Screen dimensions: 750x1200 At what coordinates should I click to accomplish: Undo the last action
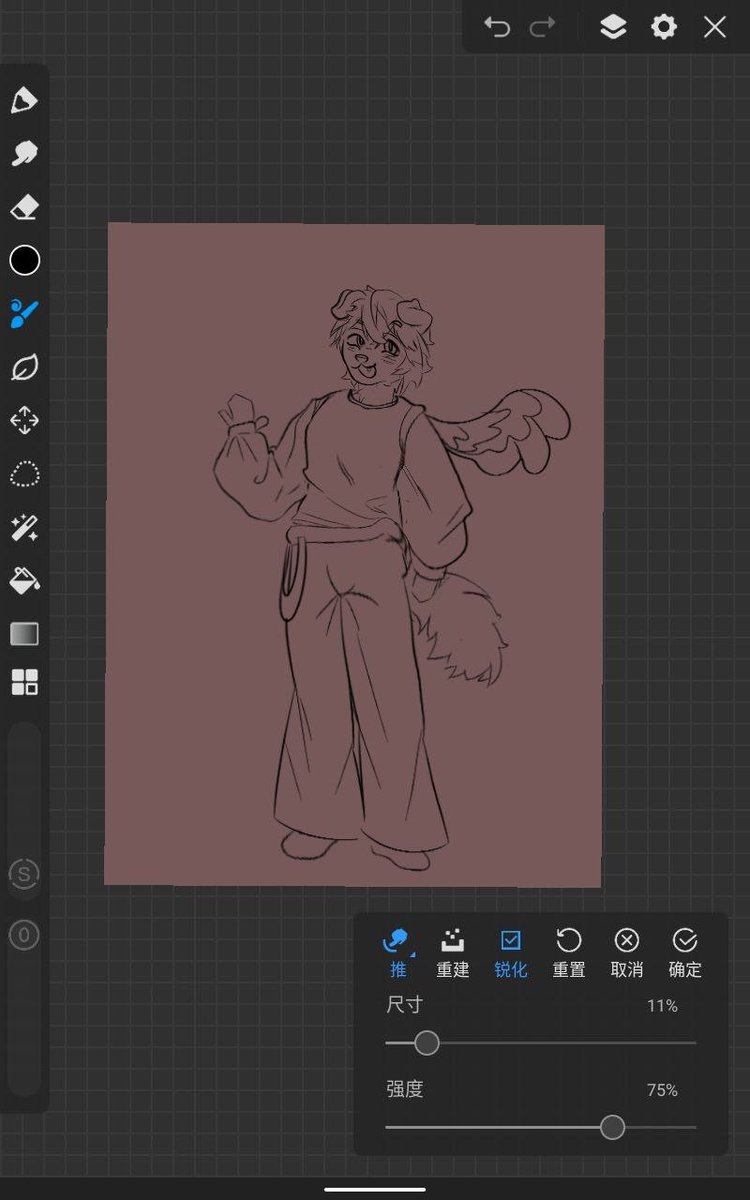[x=497, y=27]
